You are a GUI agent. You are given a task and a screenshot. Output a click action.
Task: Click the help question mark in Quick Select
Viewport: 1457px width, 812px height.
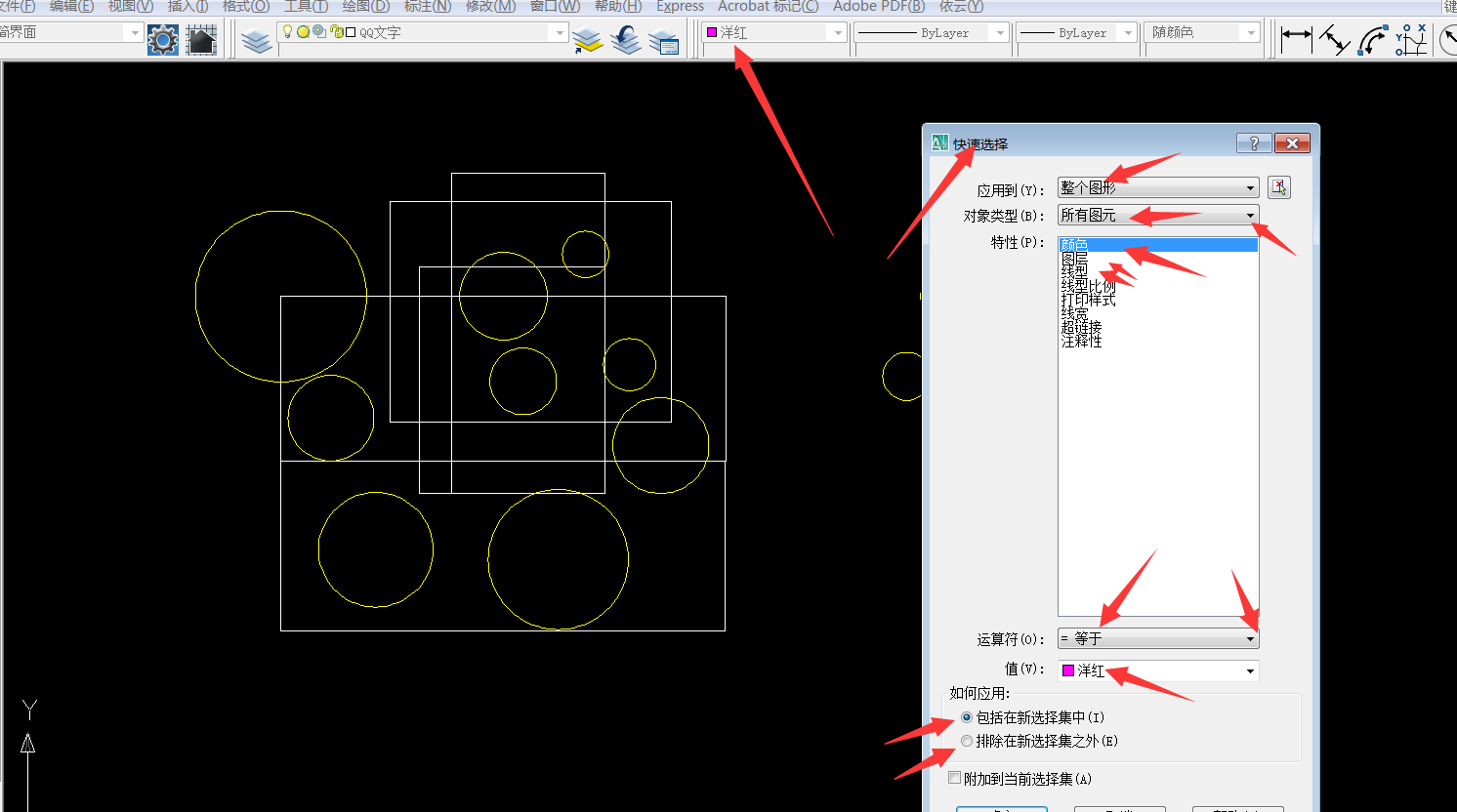[x=1254, y=143]
